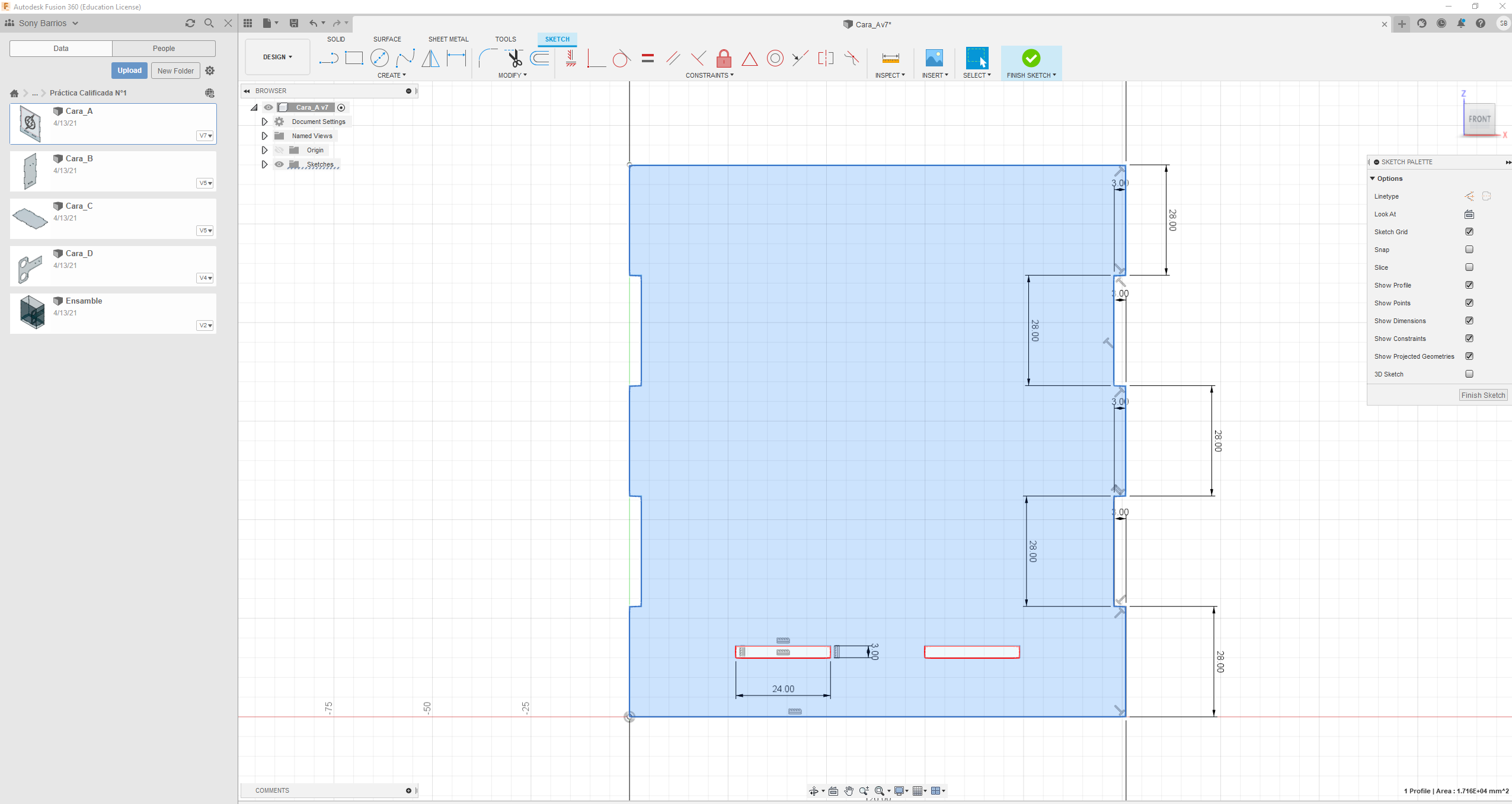Select the 2-Point Rectangle tool
The height and width of the screenshot is (804, 1512).
click(354, 58)
